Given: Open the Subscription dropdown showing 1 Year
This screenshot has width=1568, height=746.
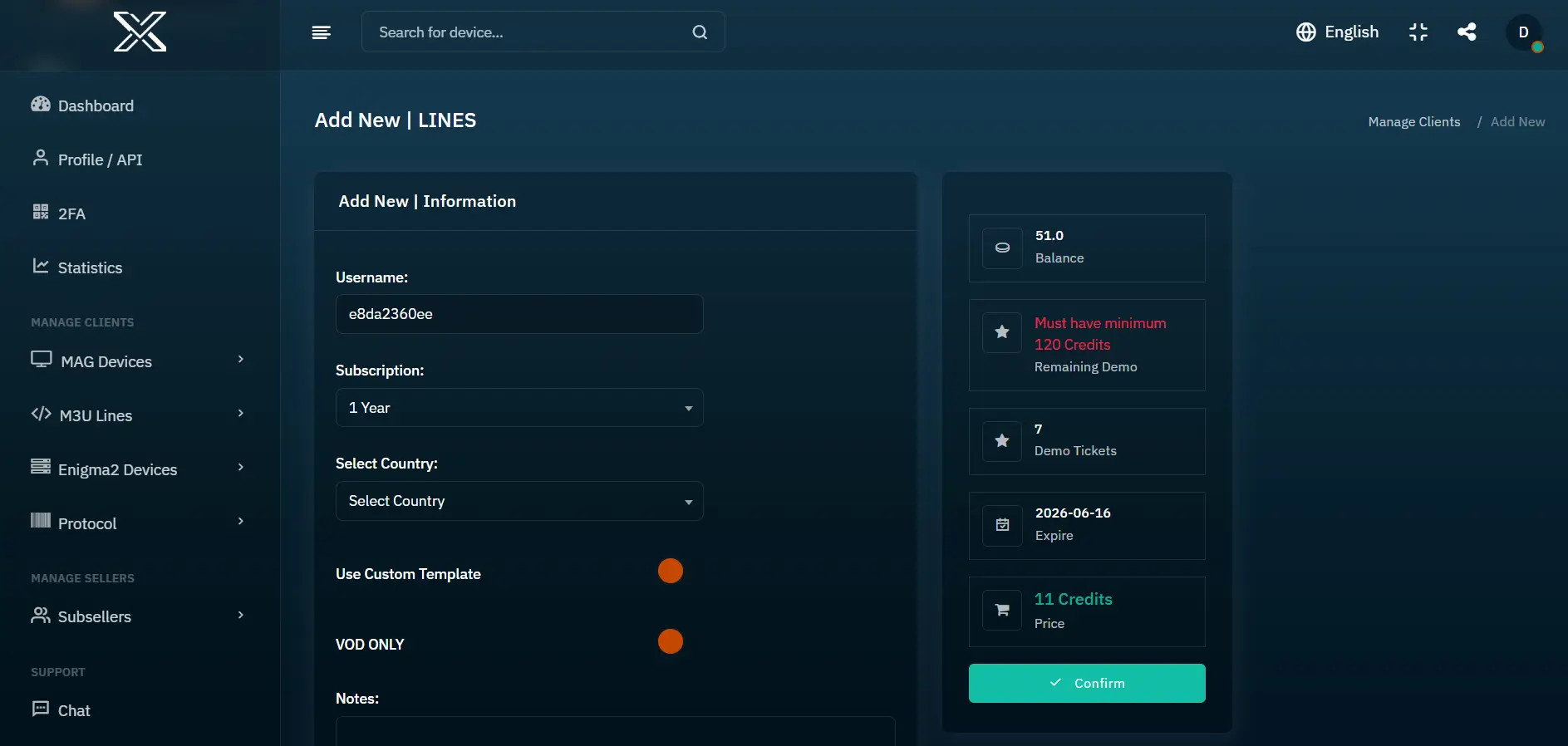Looking at the screenshot, I should click(x=519, y=408).
